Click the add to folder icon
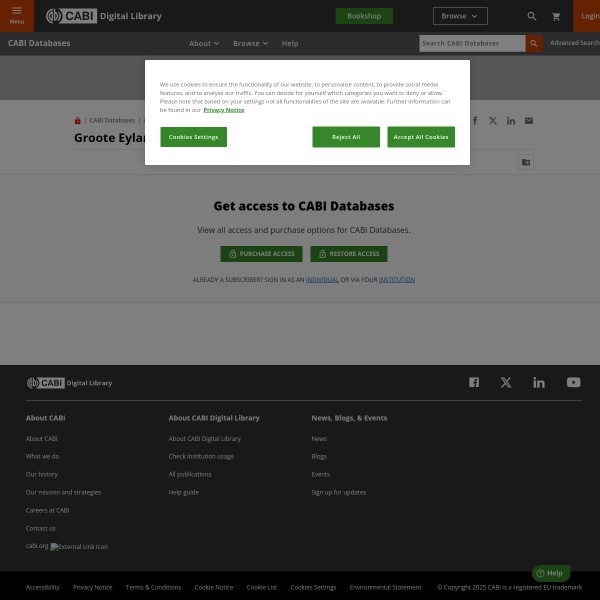 (x=526, y=162)
